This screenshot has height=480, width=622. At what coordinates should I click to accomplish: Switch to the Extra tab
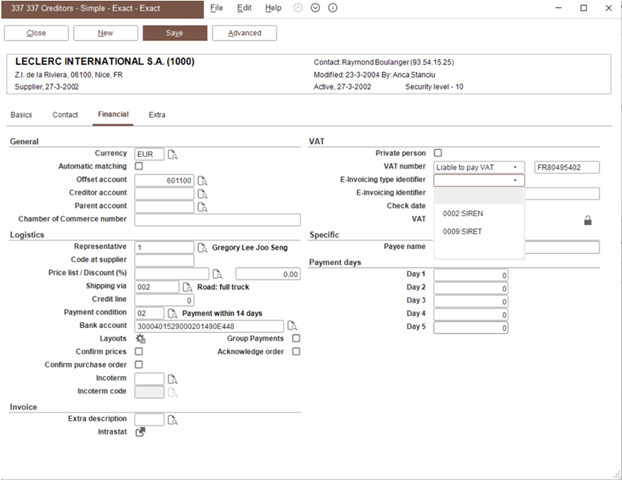coord(157,115)
